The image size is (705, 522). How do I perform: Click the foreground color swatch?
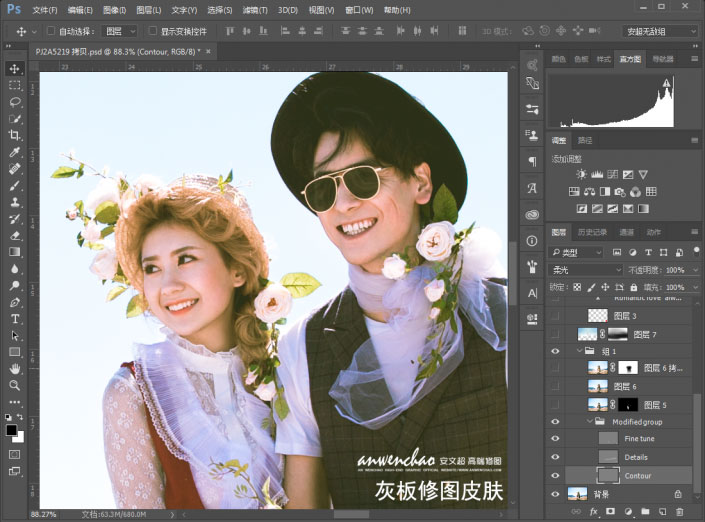[x=11, y=430]
